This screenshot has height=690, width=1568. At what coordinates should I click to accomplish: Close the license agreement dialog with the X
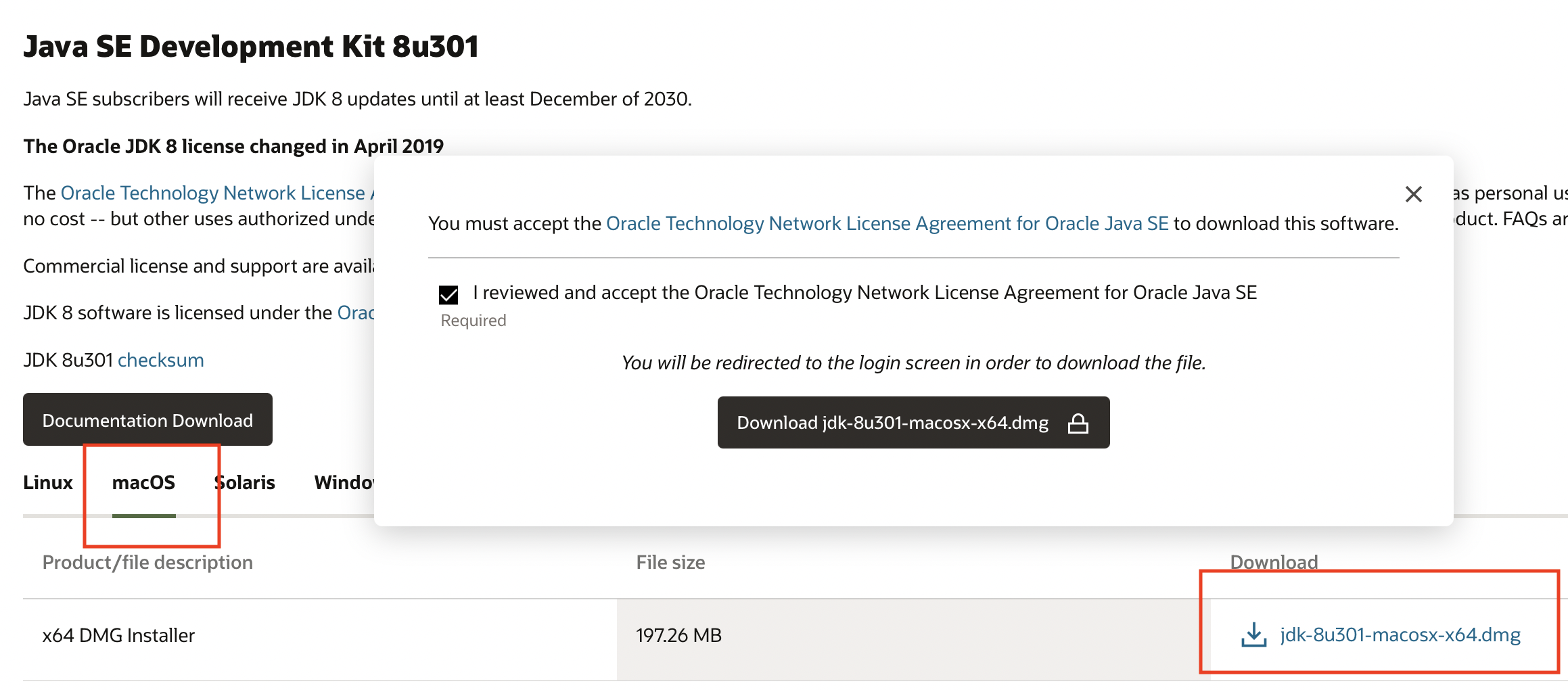[1413, 194]
